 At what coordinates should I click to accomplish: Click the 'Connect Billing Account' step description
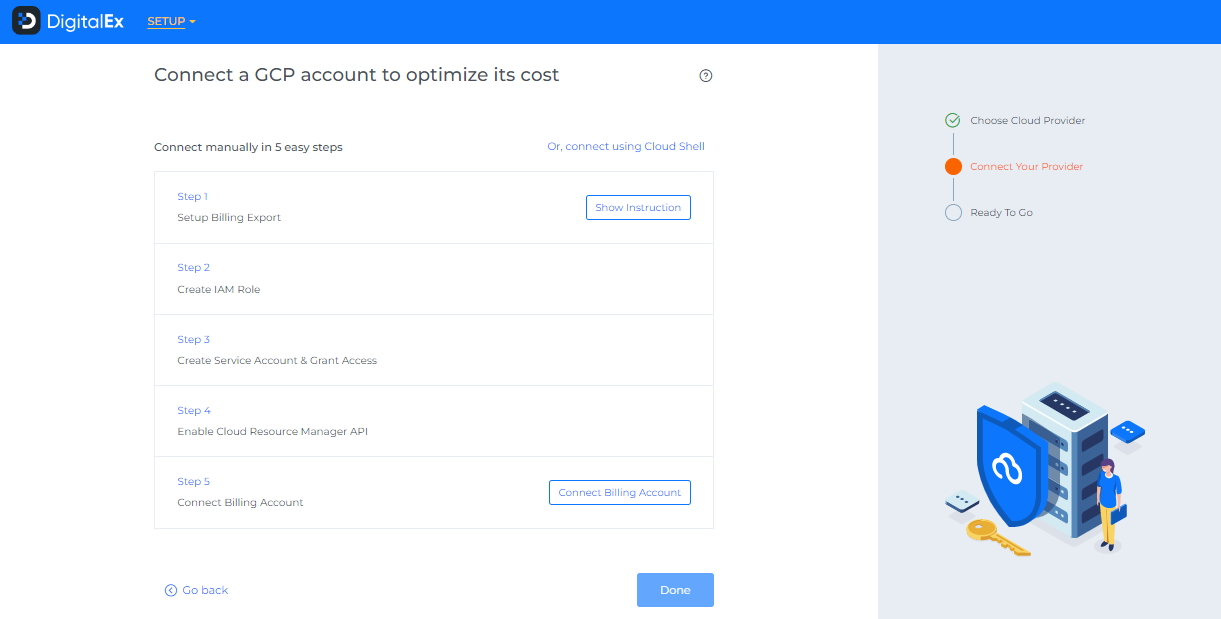[x=240, y=503]
